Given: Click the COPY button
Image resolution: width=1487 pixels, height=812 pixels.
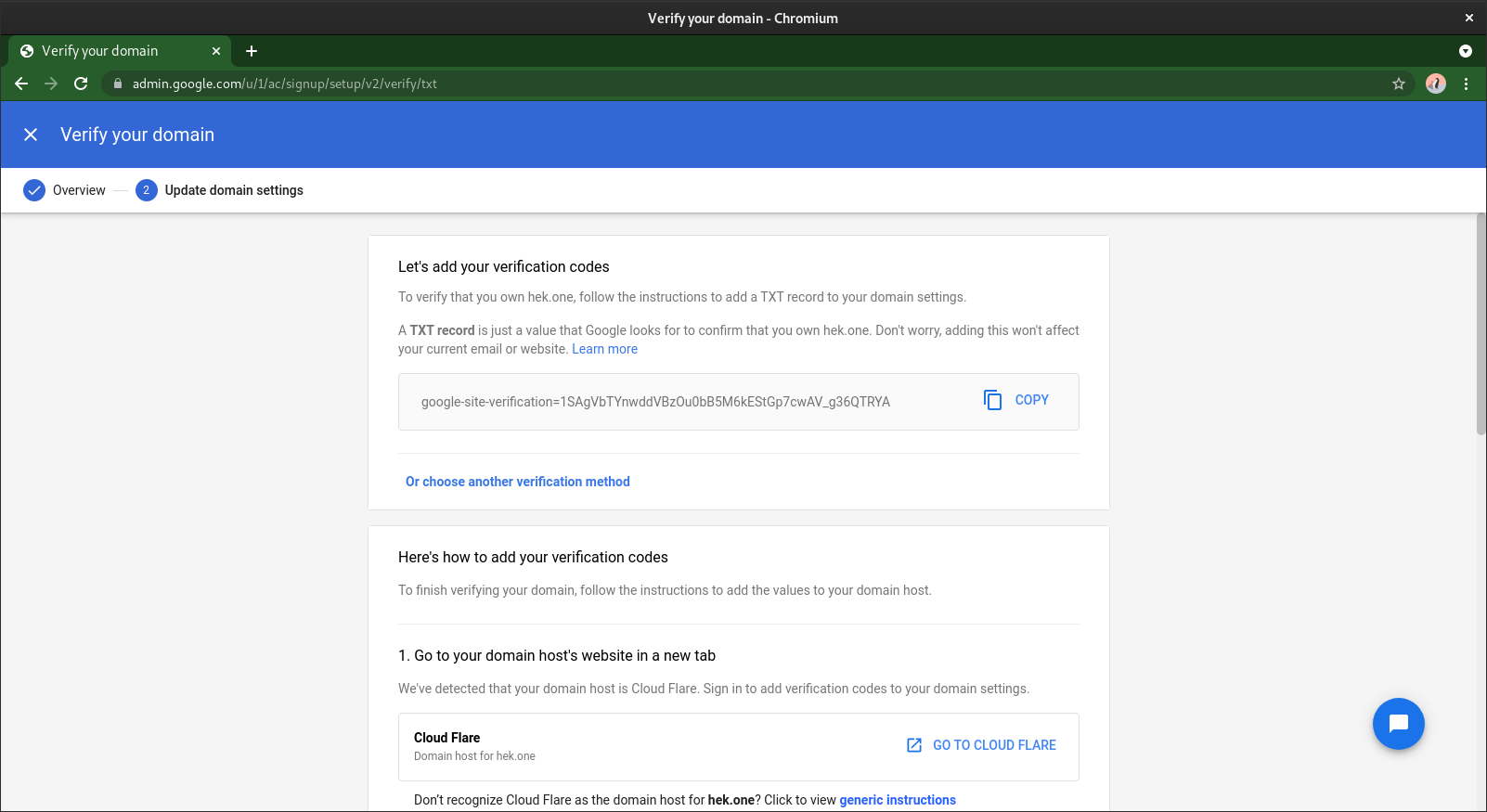Looking at the screenshot, I should 1016,400.
